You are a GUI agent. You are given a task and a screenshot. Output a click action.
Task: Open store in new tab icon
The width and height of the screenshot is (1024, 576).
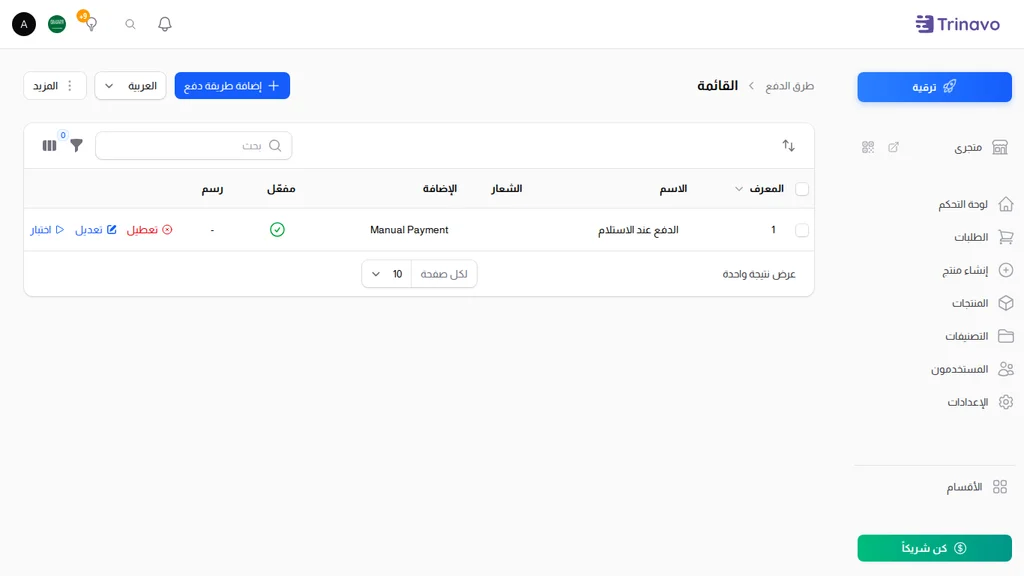pos(893,147)
